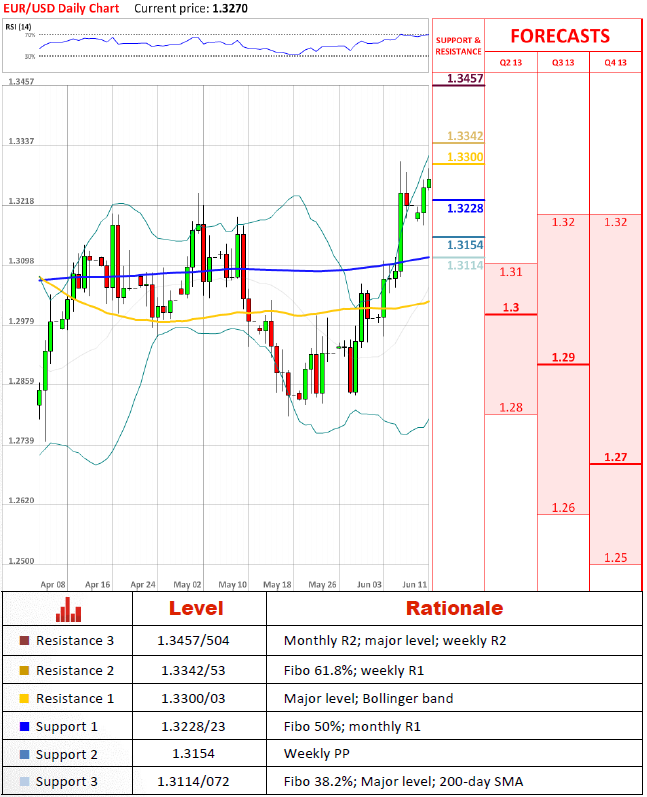Click the Support 2 level cell 1.3154
The height and width of the screenshot is (797, 647).
click(x=193, y=753)
